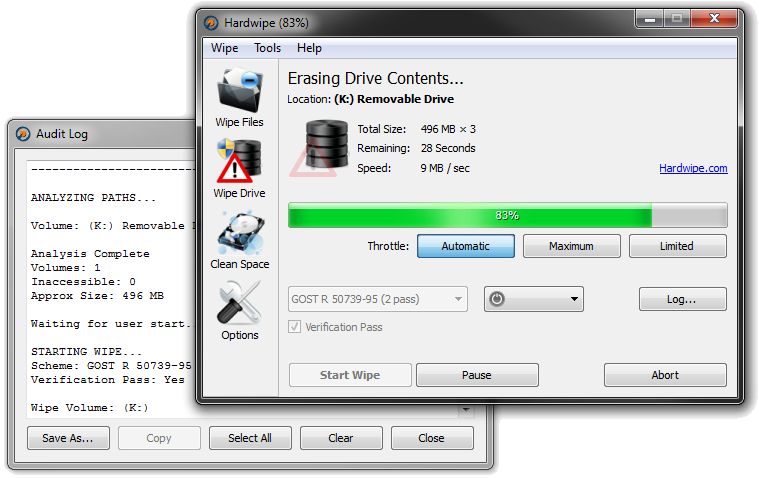The image size is (759, 478).
Task: Open the power action dropdown
Action: 533,299
